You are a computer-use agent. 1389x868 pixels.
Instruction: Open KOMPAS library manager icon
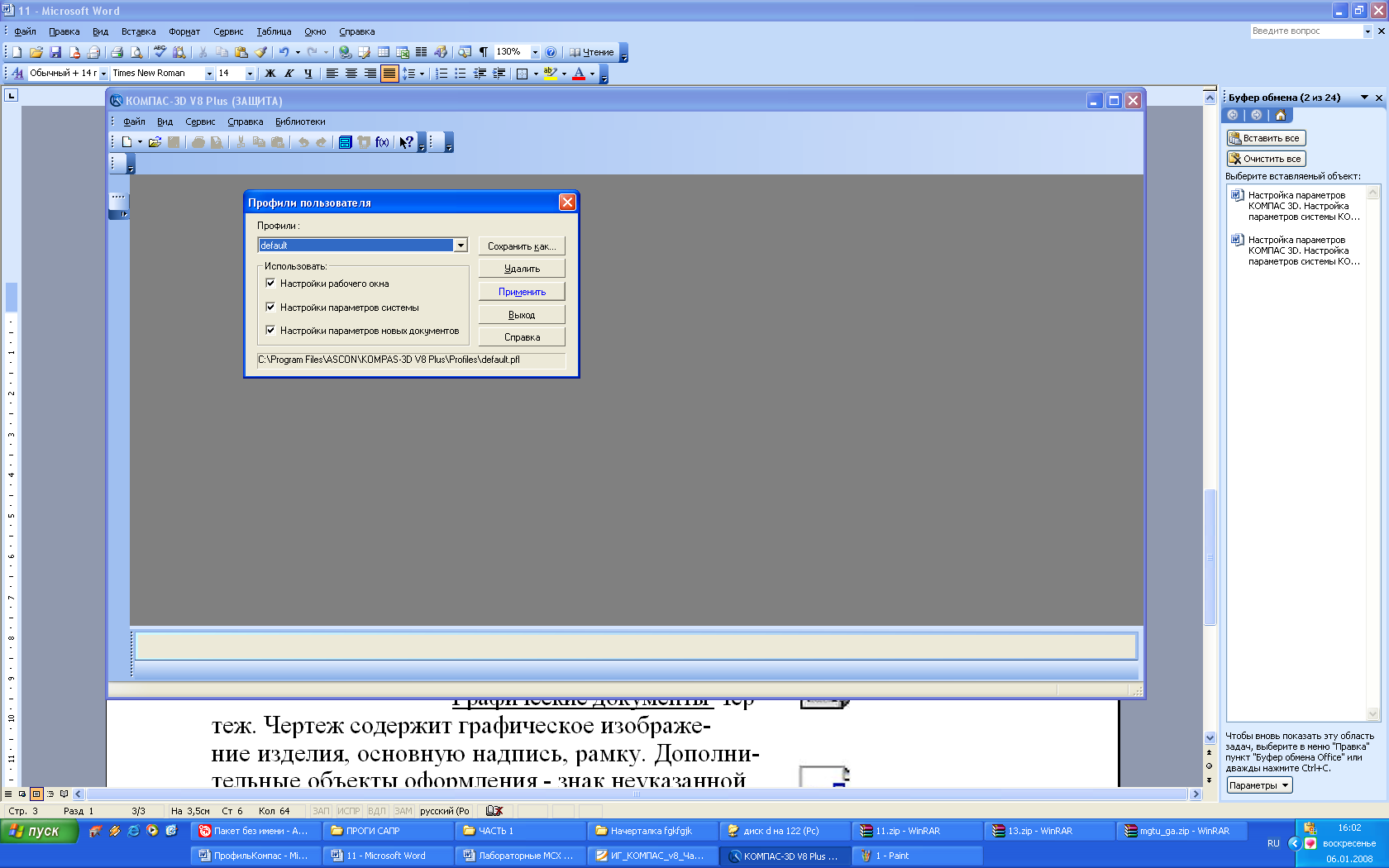(346, 142)
